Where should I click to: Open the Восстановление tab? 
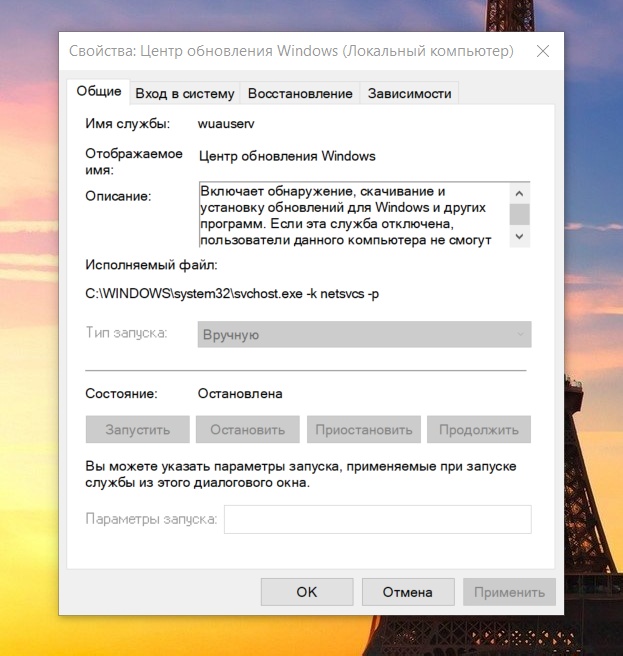(x=300, y=93)
